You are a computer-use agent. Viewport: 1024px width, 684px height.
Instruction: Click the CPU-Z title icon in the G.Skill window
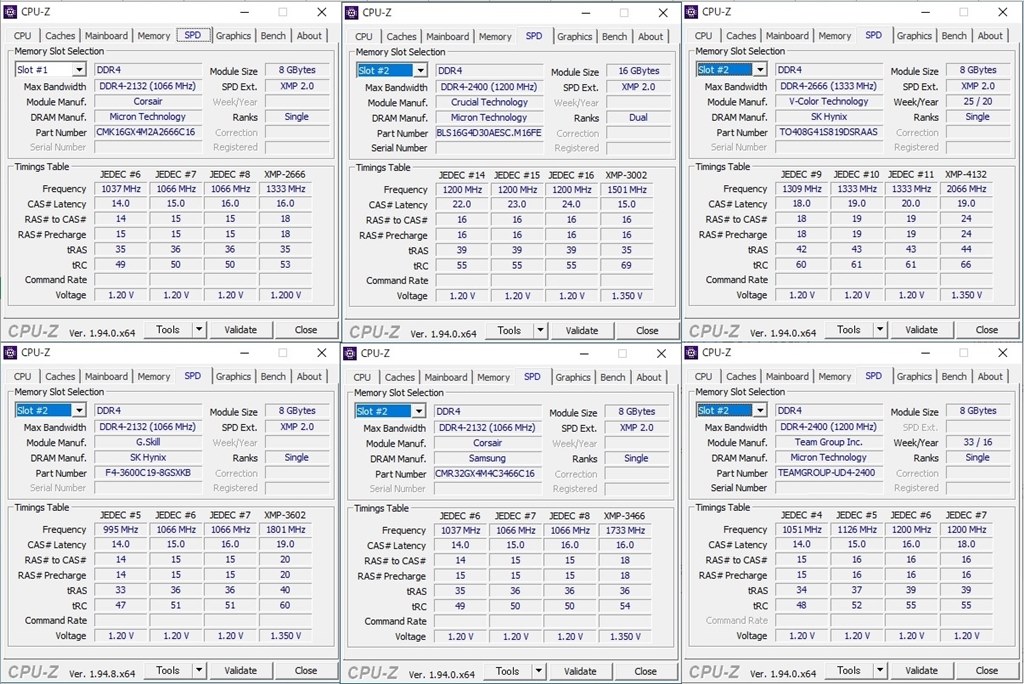[x=10, y=353]
